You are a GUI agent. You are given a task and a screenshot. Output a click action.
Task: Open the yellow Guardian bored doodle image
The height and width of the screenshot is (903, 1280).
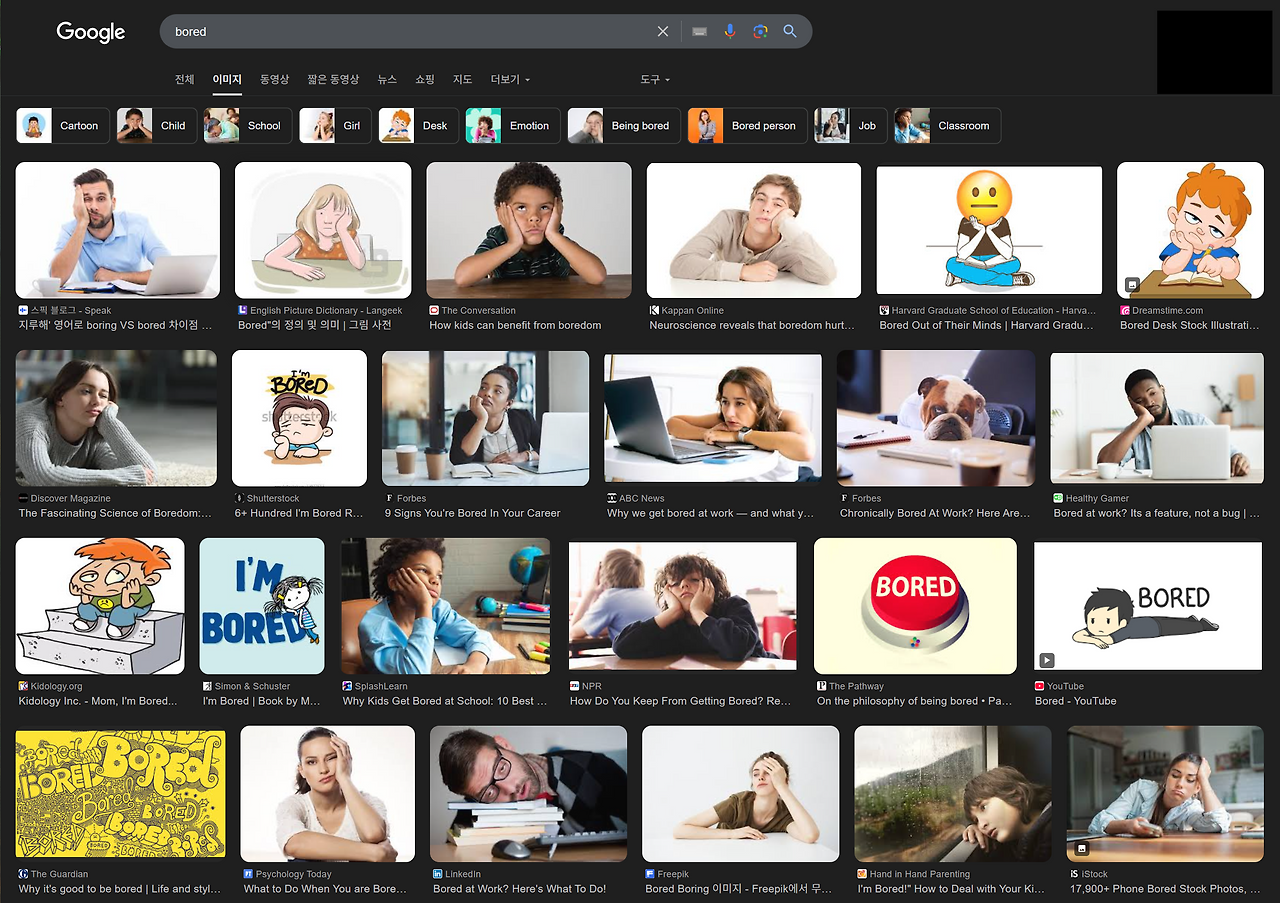pyautogui.click(x=121, y=794)
